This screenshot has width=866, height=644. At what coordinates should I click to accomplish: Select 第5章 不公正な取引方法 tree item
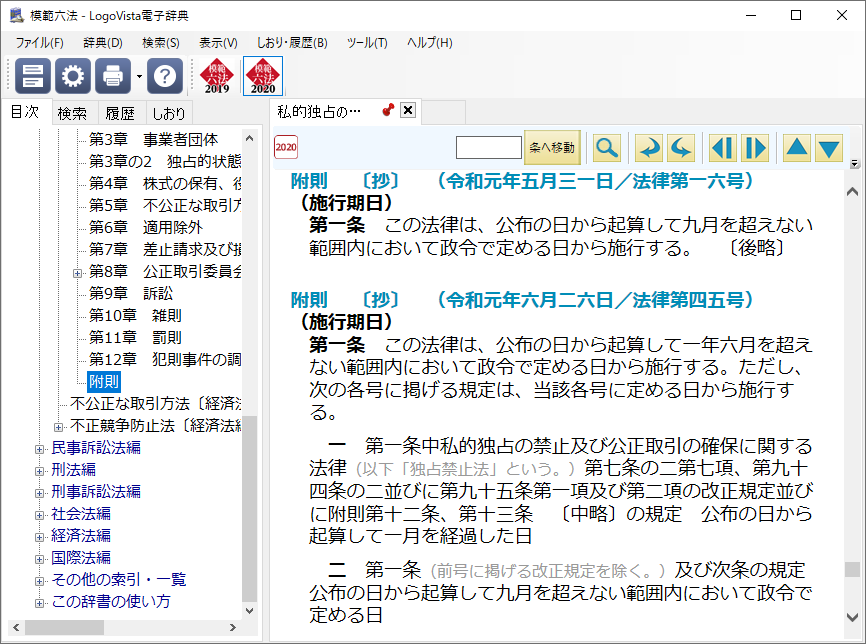click(x=165, y=205)
